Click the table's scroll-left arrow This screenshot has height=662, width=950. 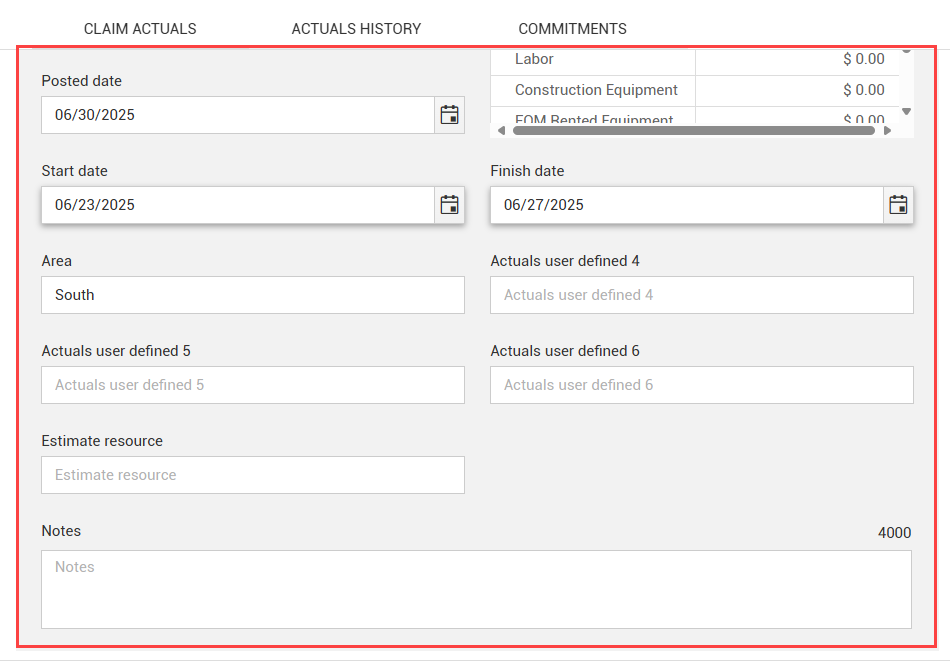(x=500, y=130)
